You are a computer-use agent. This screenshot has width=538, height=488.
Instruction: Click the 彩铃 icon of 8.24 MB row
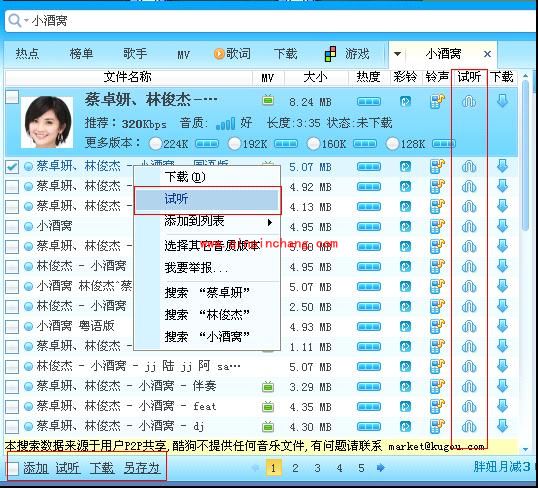(x=406, y=102)
